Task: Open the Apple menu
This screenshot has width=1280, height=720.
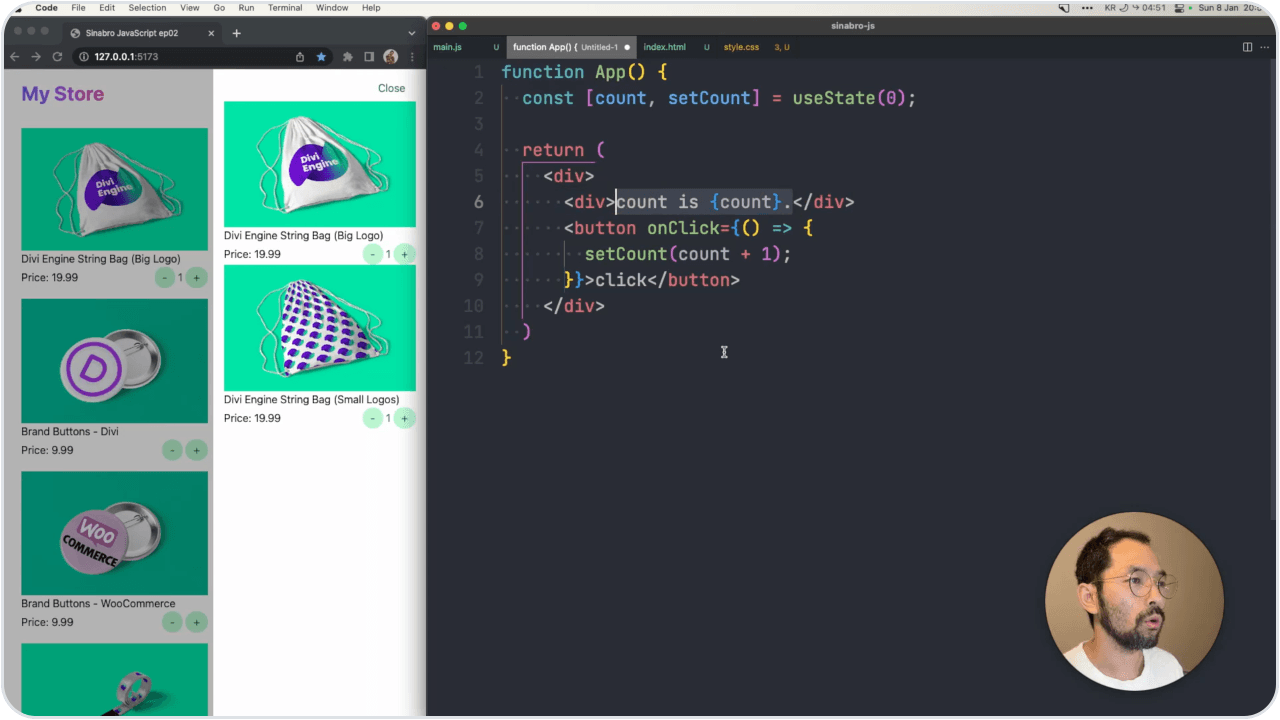Action: click(17, 8)
